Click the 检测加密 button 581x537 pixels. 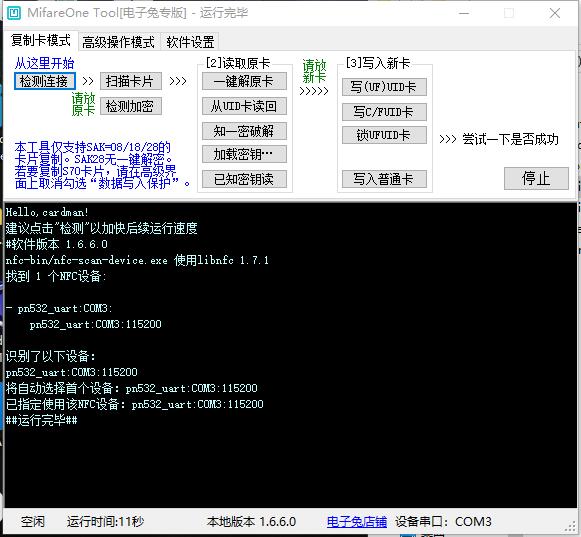pyautogui.click(x=130, y=106)
